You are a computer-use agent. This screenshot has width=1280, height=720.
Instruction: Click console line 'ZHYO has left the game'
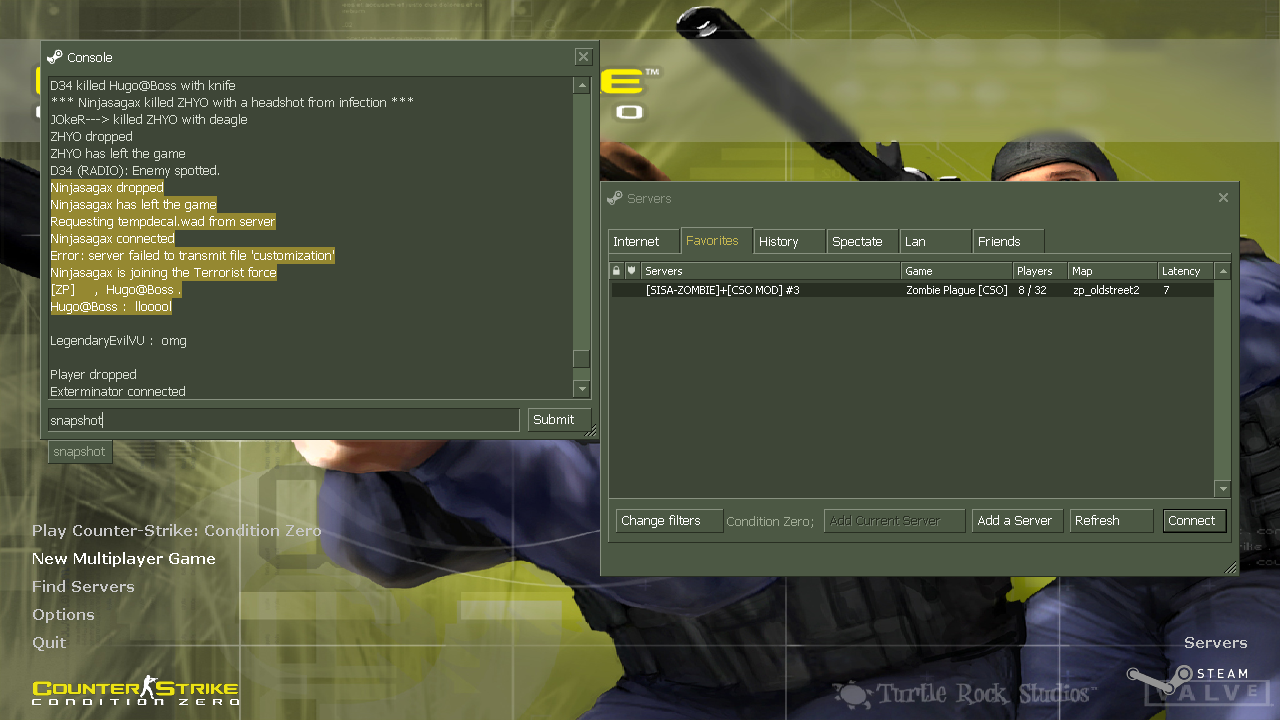click(x=118, y=154)
